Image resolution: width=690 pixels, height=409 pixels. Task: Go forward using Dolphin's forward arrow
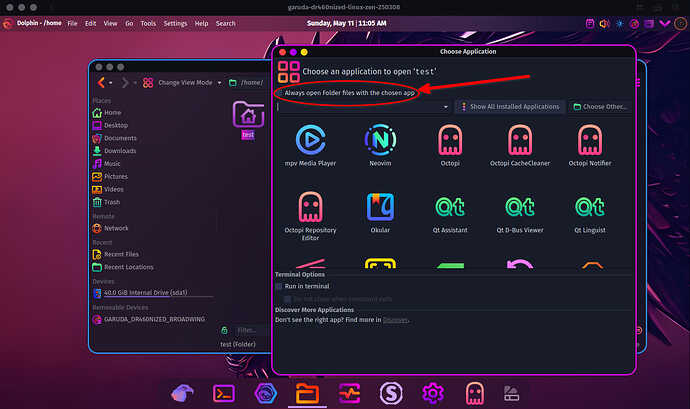(125, 82)
